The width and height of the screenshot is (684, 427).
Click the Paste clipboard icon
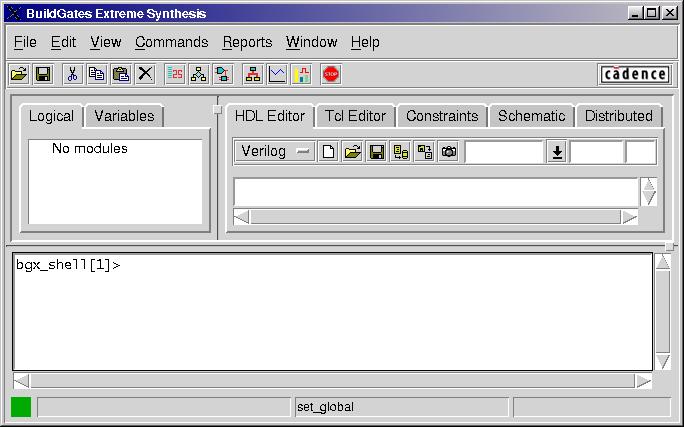[121, 75]
